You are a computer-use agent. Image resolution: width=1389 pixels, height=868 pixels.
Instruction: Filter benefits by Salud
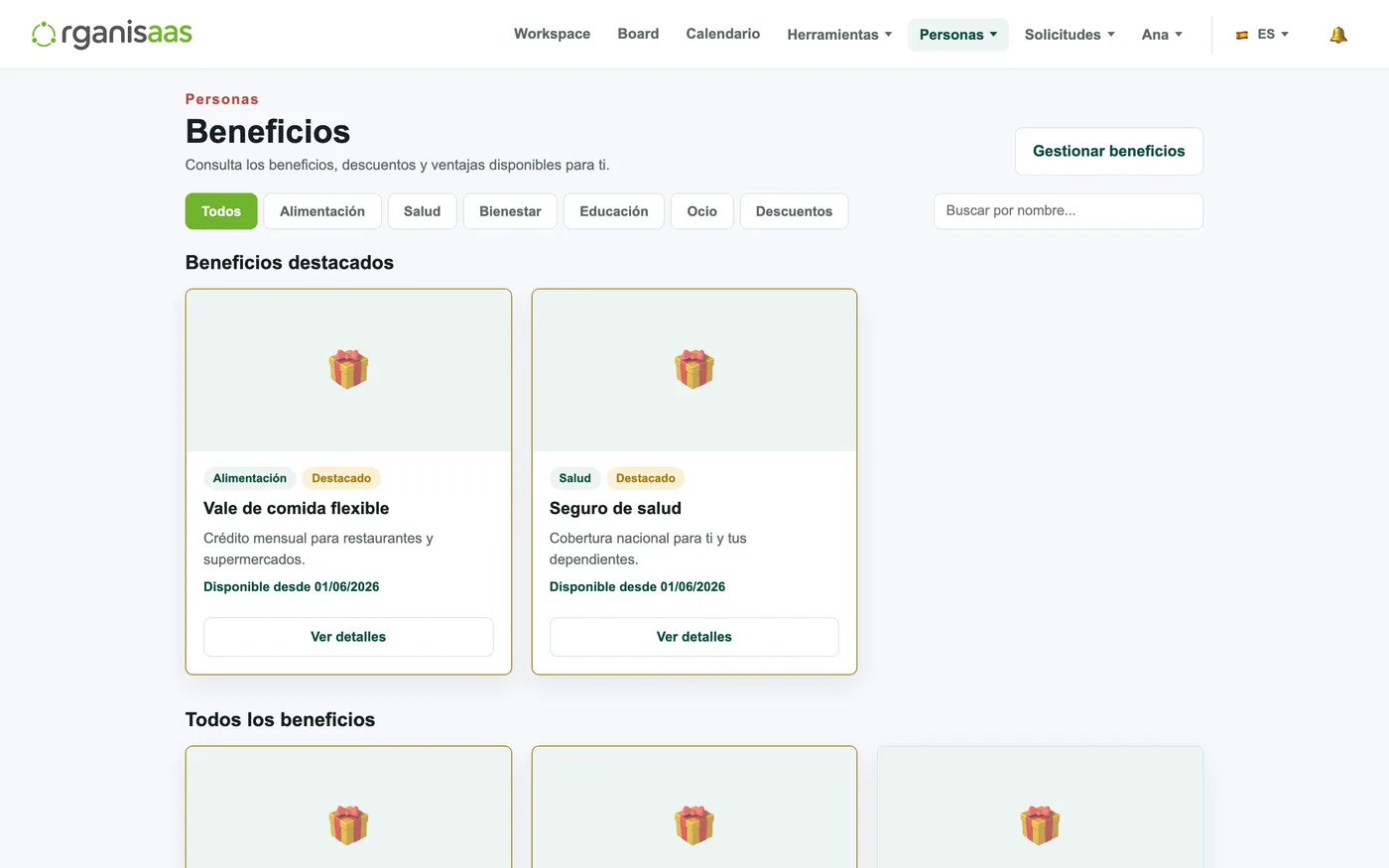pyautogui.click(x=422, y=211)
